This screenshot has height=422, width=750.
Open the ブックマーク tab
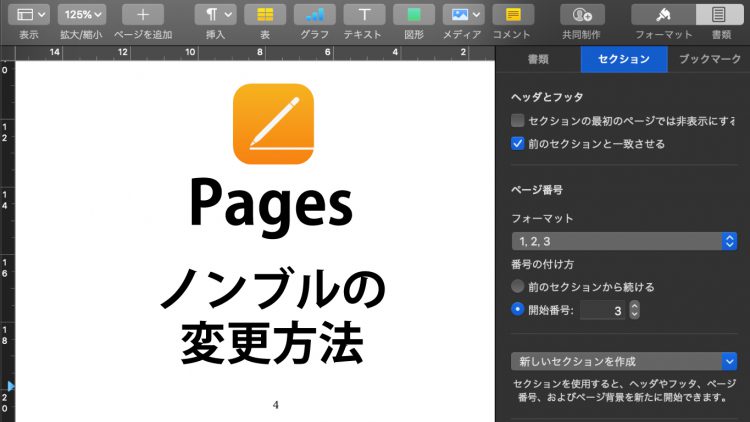710,59
